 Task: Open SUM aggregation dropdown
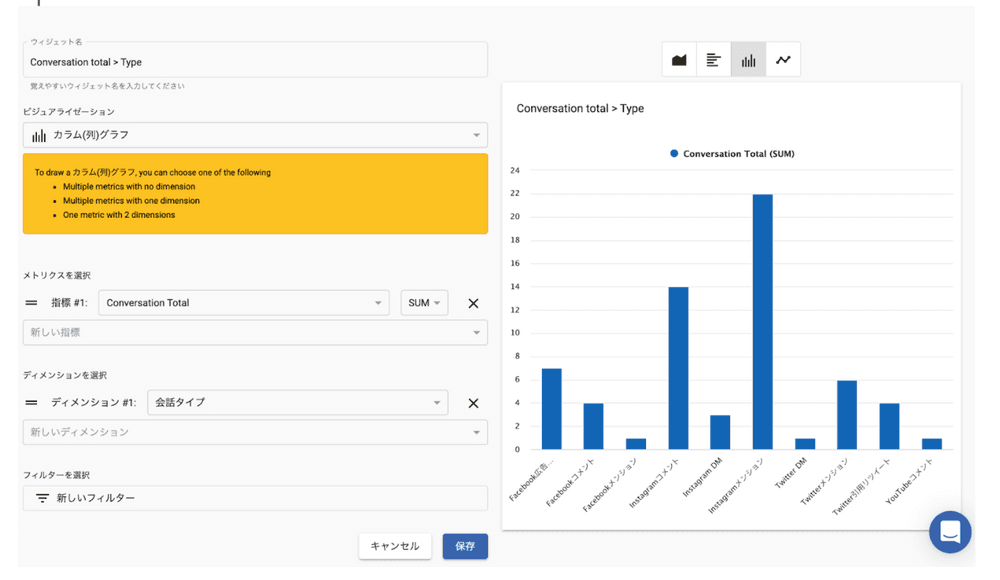click(424, 303)
